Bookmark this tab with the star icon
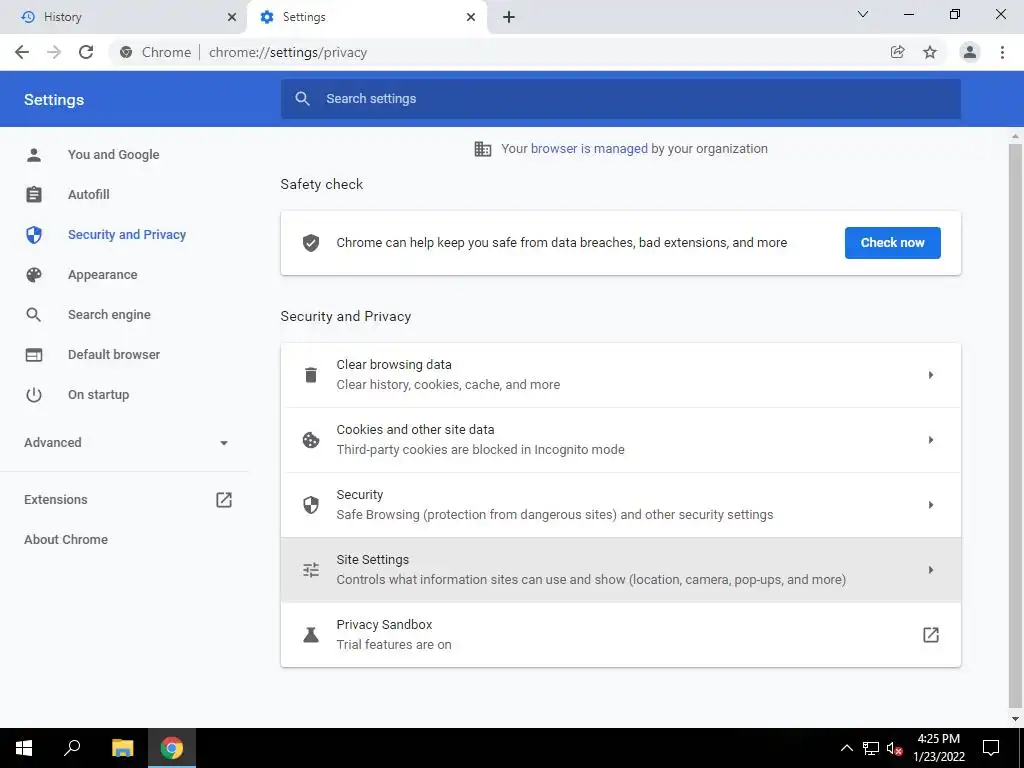1024x768 pixels. point(930,52)
